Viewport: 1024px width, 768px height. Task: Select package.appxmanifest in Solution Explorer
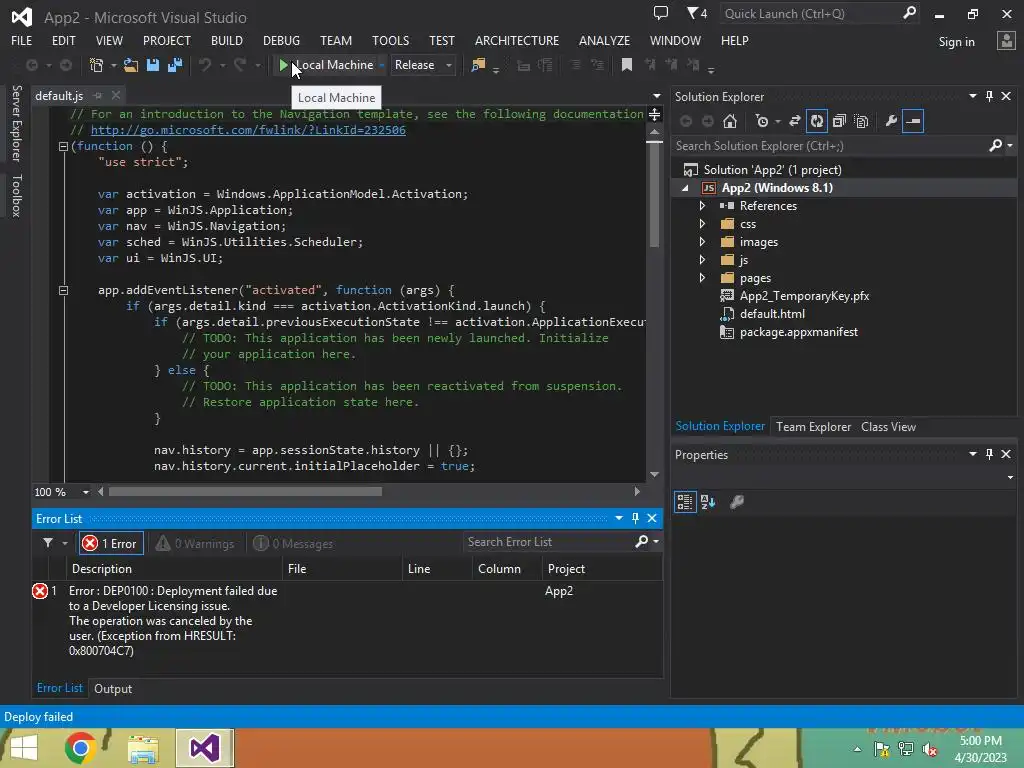point(798,332)
